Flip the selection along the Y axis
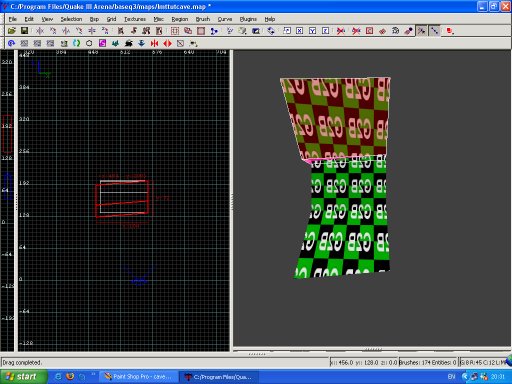Viewport: 512px width, 384px height. coord(66,31)
